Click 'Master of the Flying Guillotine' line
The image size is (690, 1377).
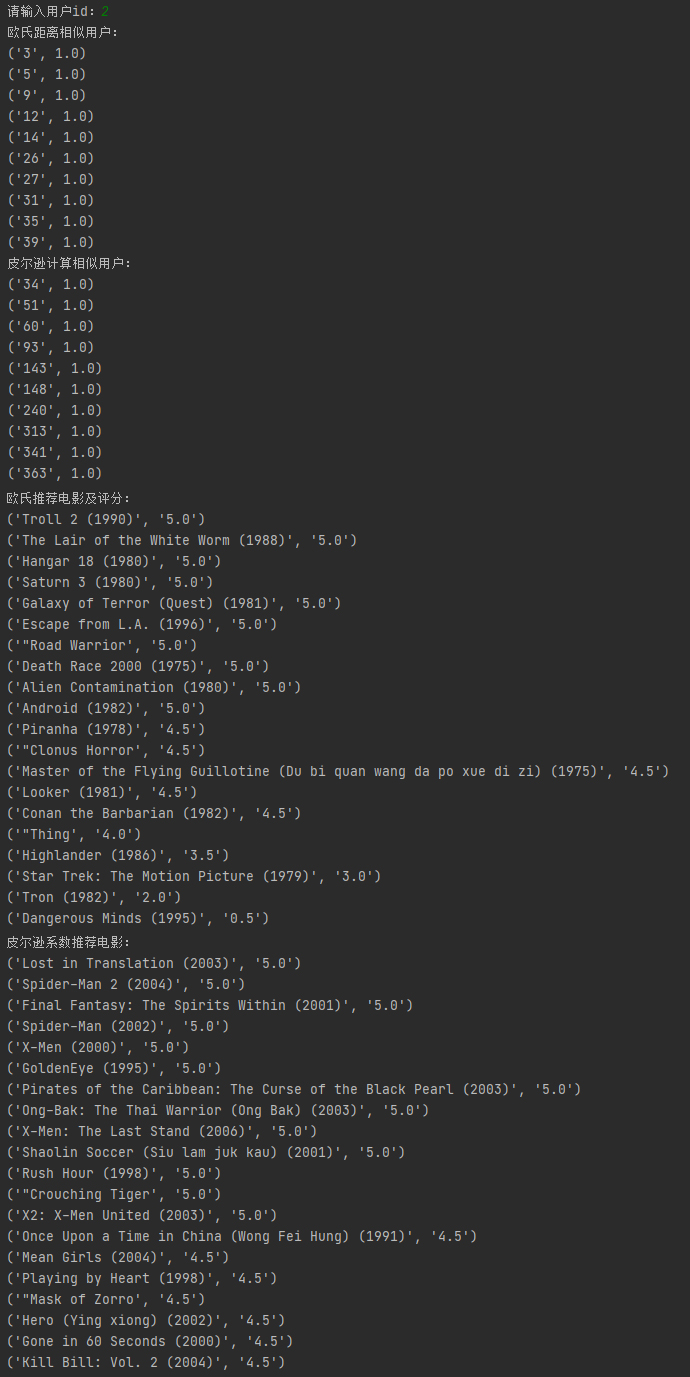(338, 771)
